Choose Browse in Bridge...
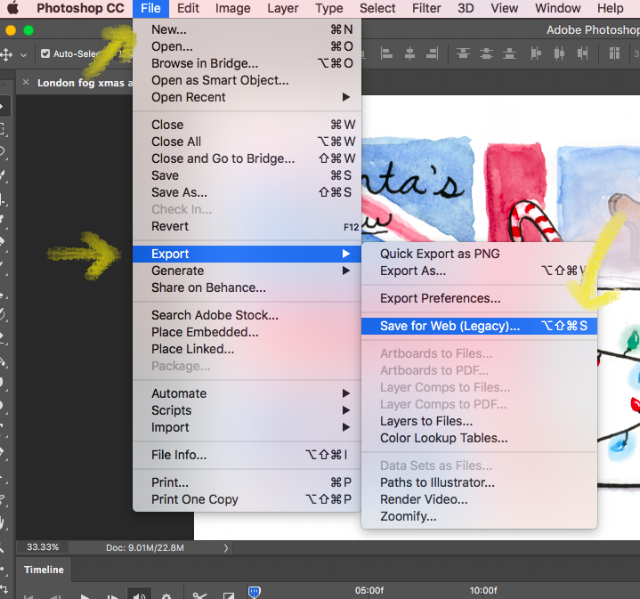The width and height of the screenshot is (640, 599). coord(247,63)
